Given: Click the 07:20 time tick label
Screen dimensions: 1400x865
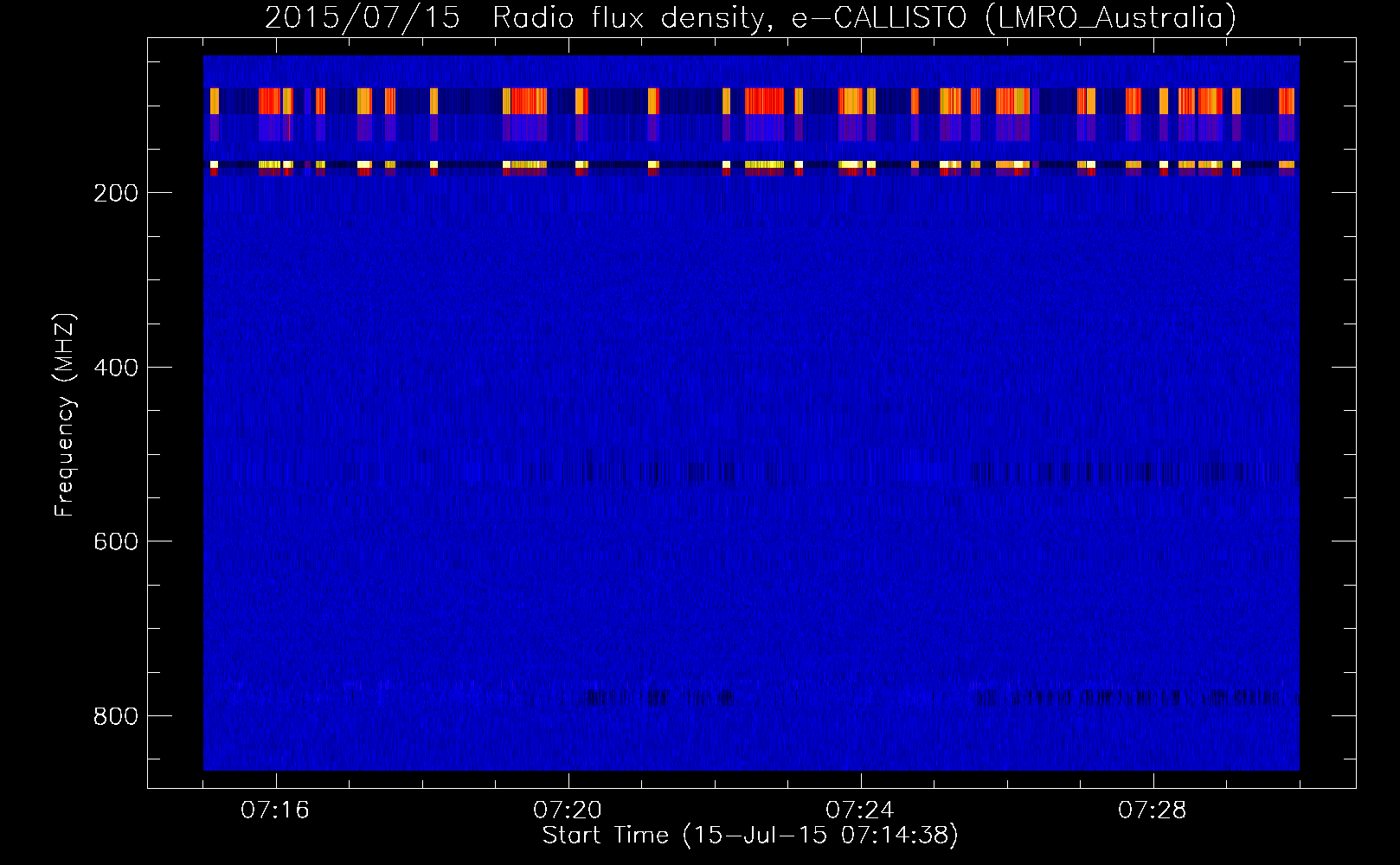Looking at the screenshot, I should 568,811.
